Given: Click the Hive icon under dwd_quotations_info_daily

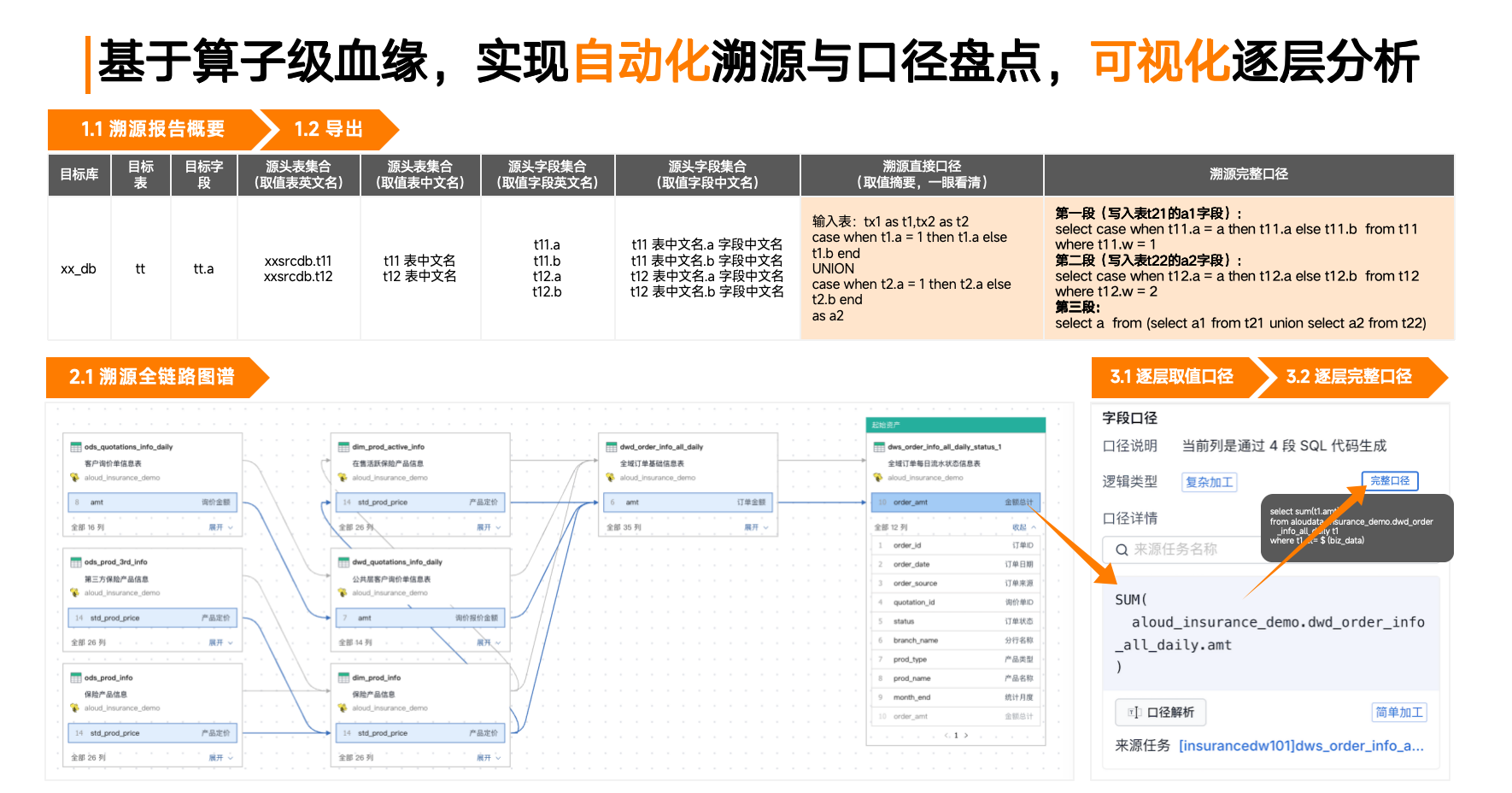Looking at the screenshot, I should pos(343,592).
